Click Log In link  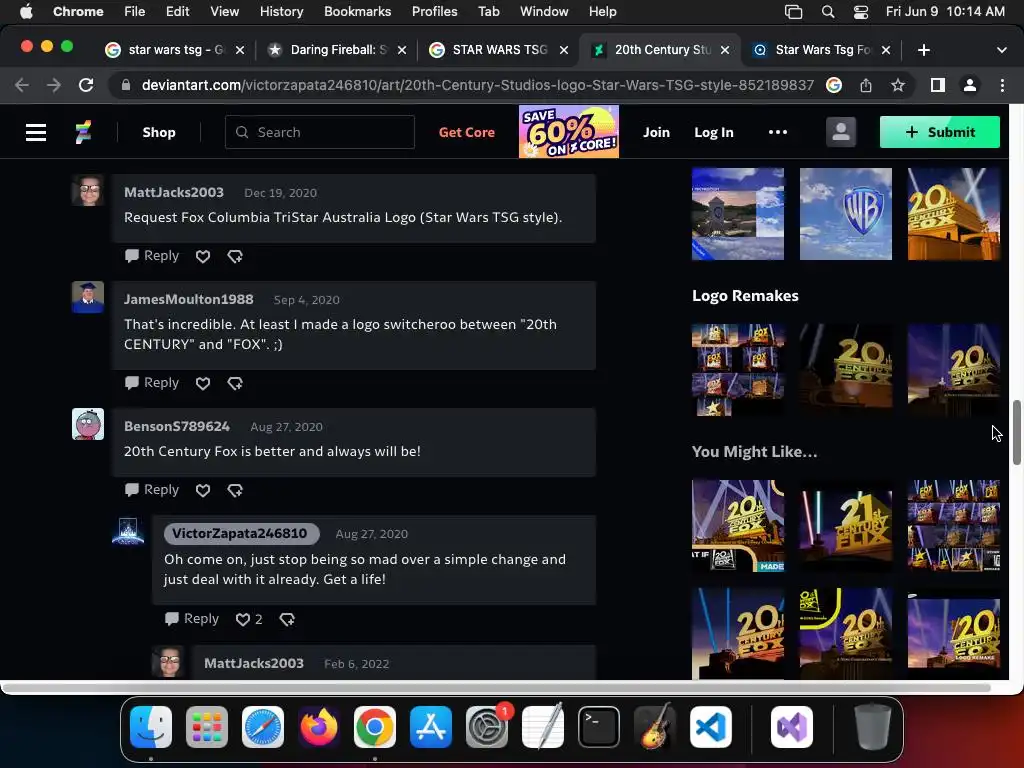point(713,133)
